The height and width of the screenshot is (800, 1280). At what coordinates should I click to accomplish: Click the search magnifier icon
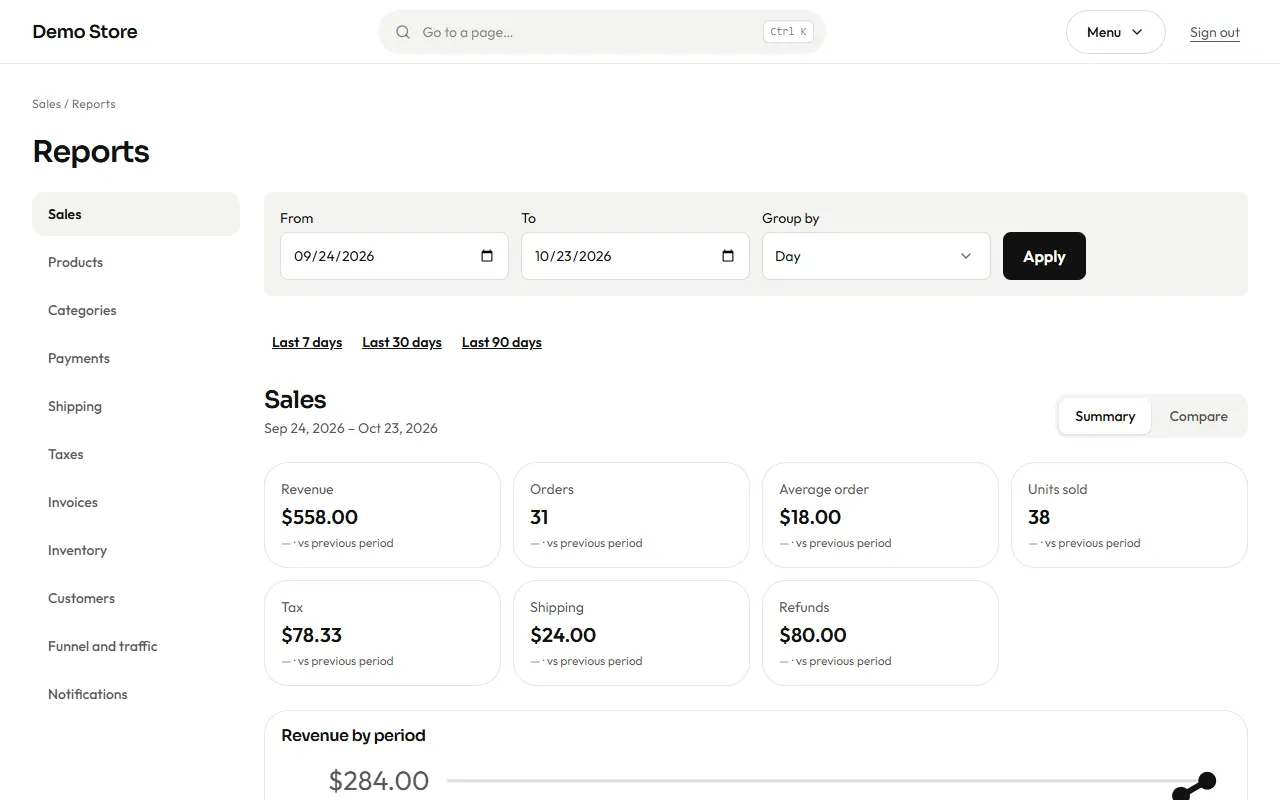click(403, 32)
